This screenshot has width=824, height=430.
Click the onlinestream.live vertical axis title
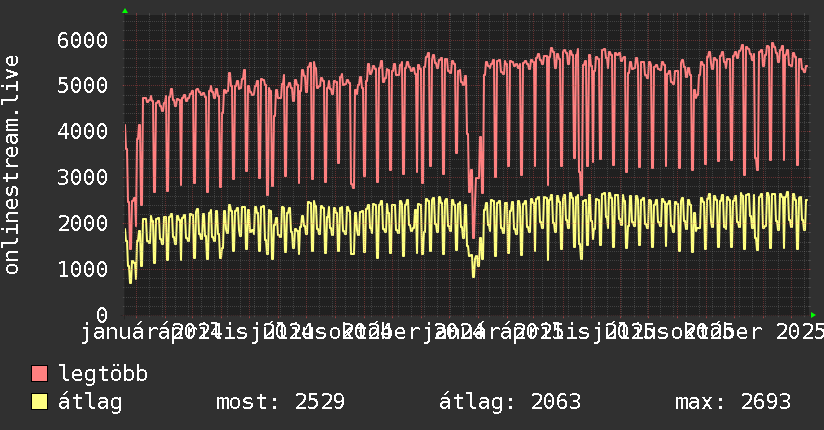11,165
